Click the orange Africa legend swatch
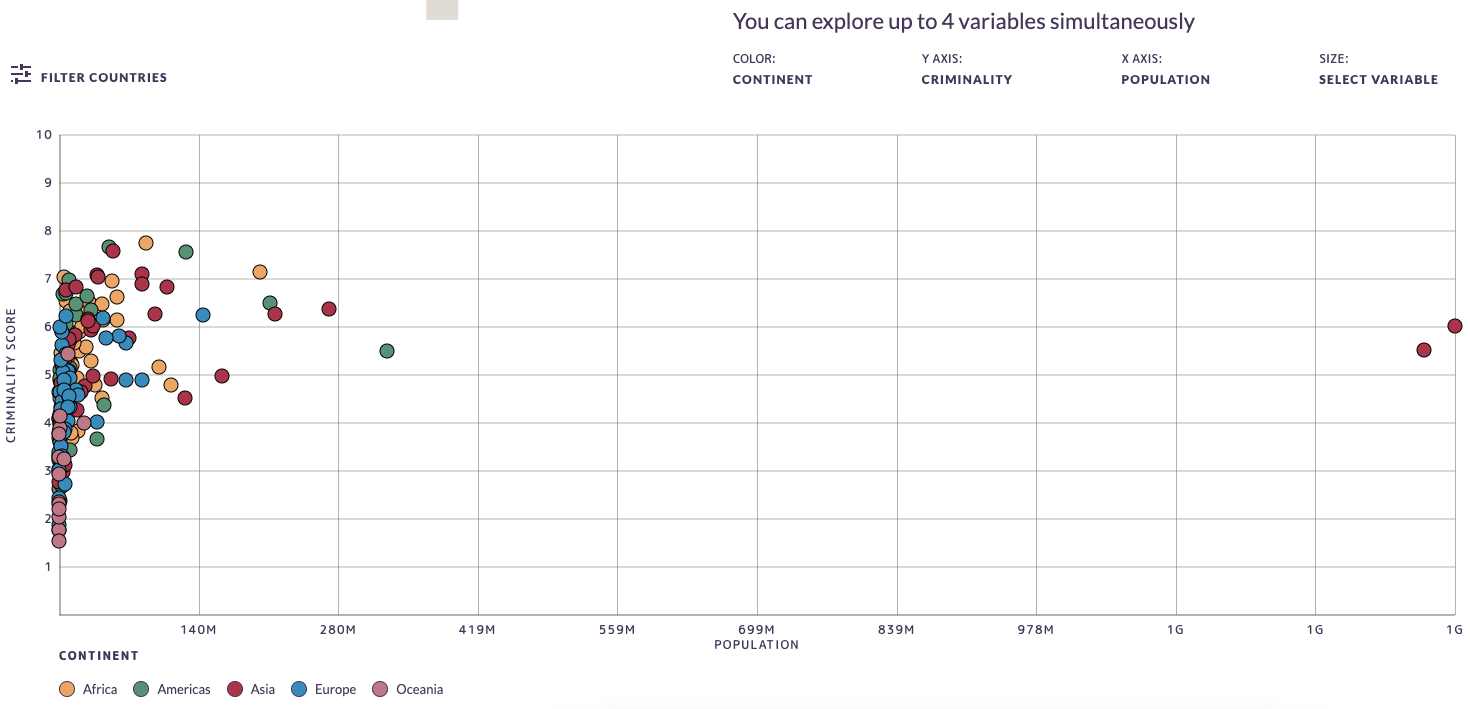 click(x=68, y=689)
